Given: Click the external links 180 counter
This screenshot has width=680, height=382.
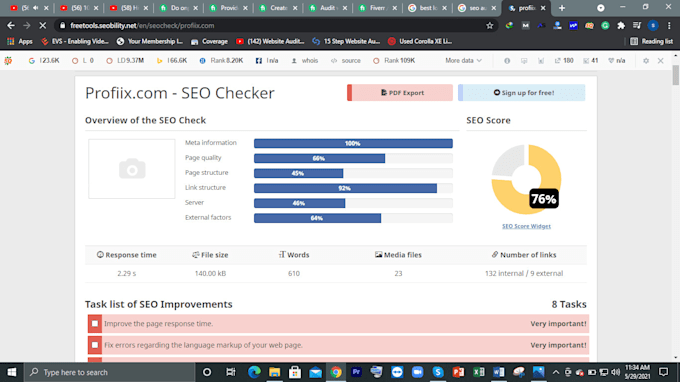Looking at the screenshot, I should click(x=564, y=61).
